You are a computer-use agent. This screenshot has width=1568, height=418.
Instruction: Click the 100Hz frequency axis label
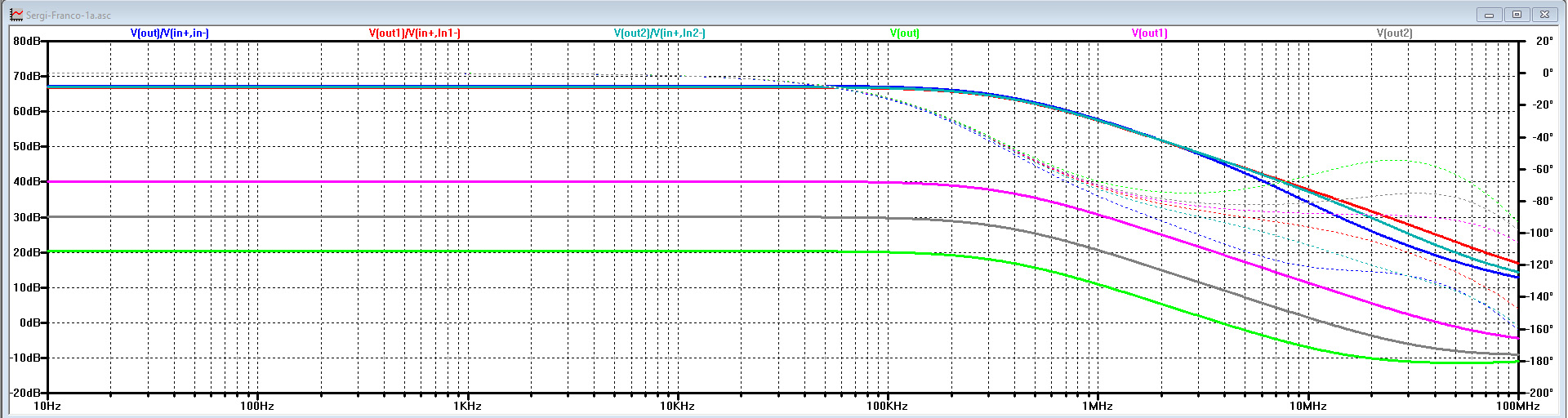coord(257,406)
